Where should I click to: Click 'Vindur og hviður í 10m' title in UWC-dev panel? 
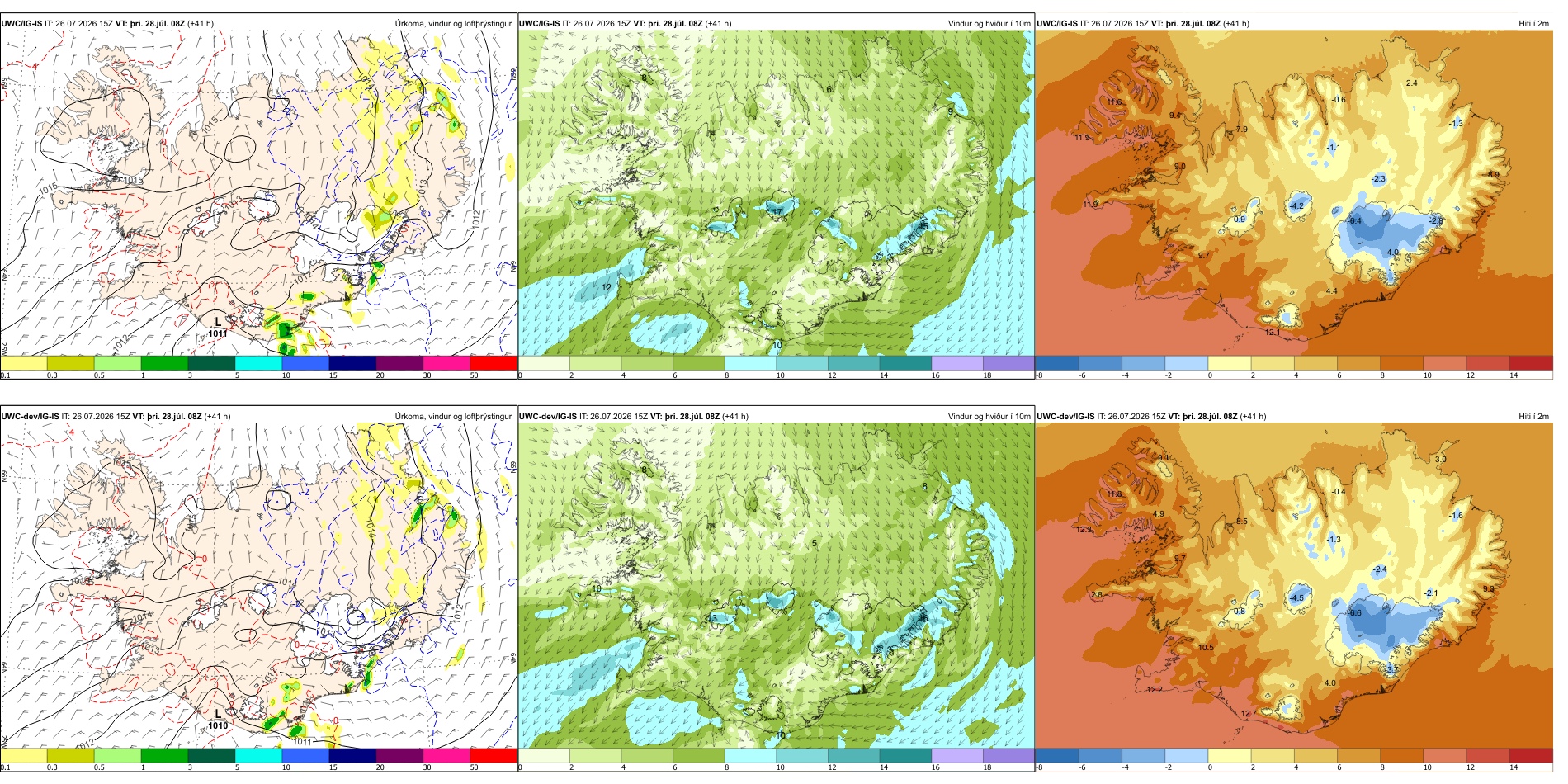[989, 417]
